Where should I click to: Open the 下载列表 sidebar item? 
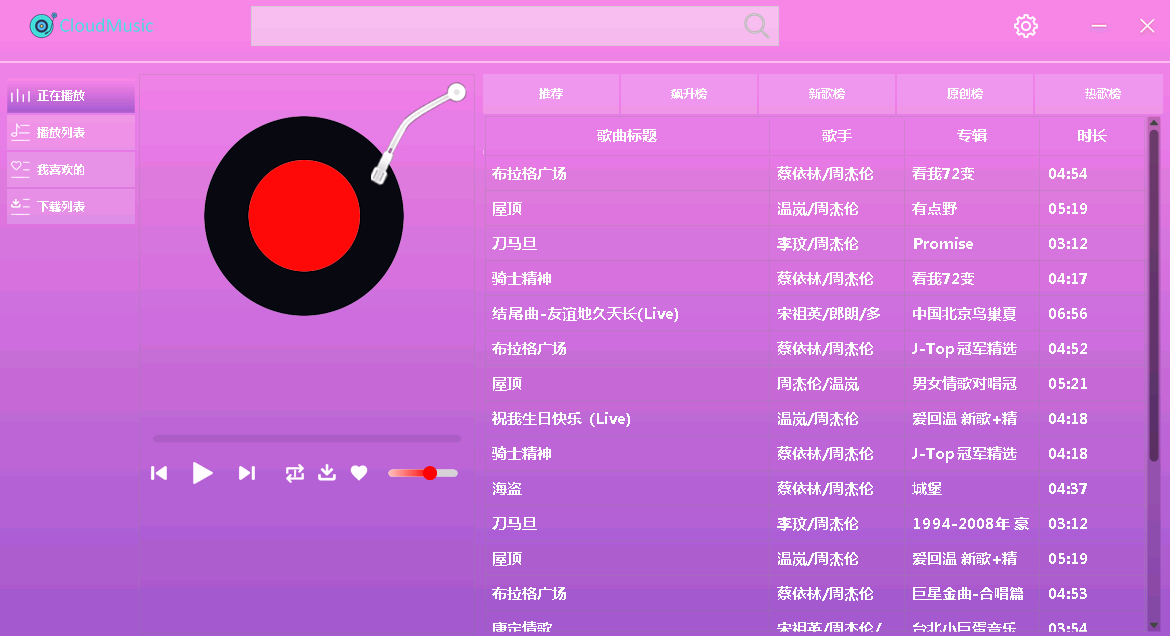point(71,206)
